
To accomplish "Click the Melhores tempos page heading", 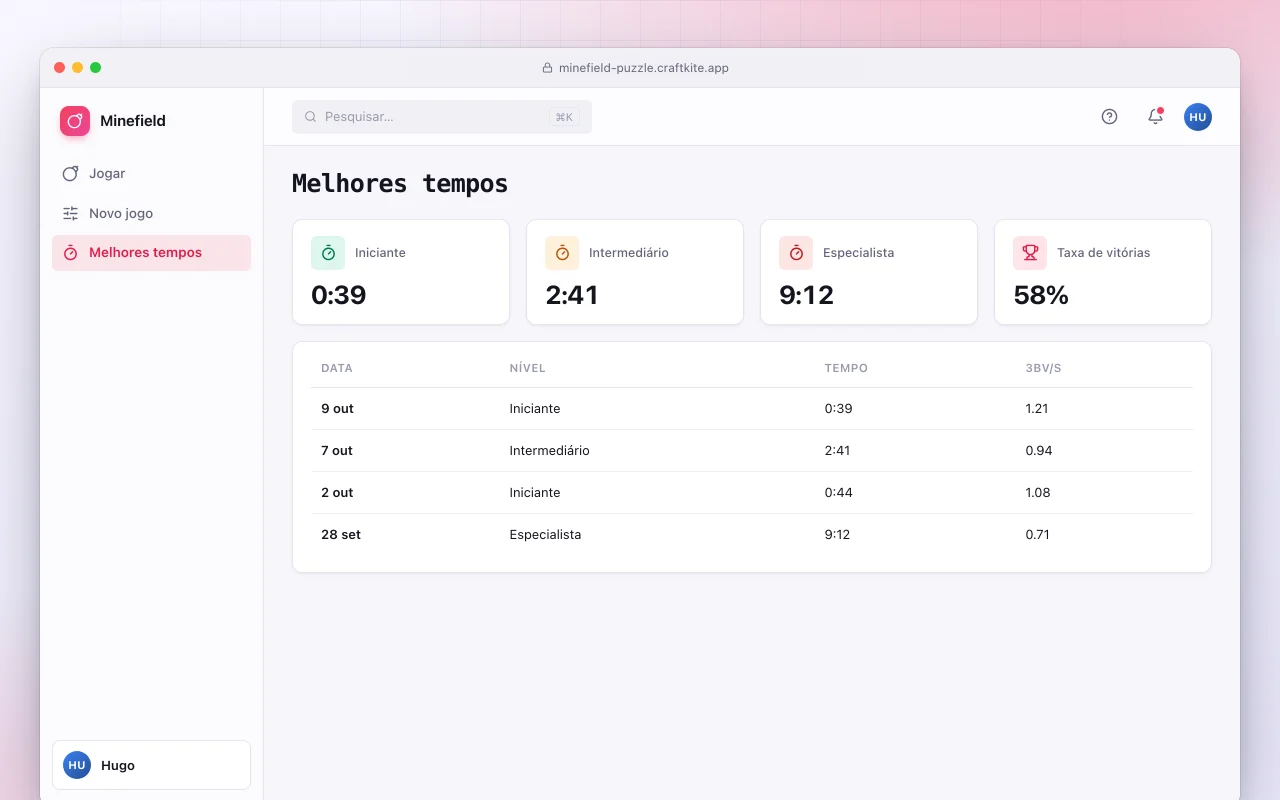I will (400, 184).
